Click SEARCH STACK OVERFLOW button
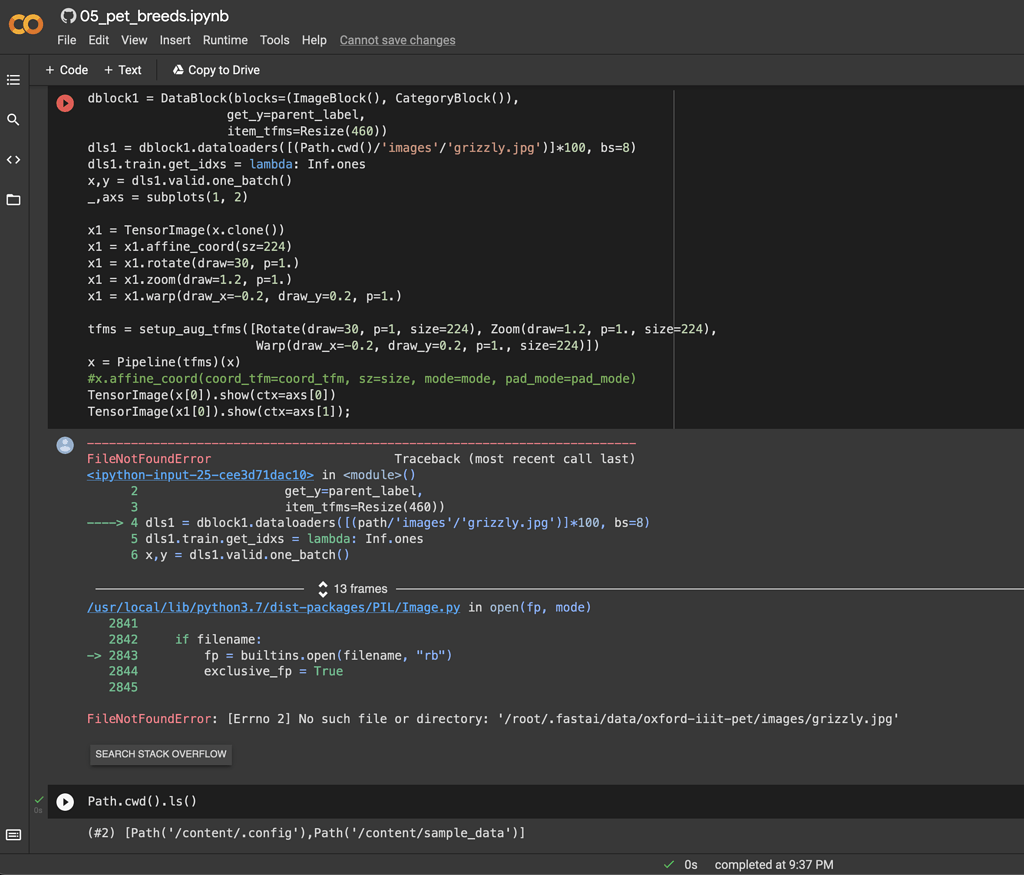Image resolution: width=1024 pixels, height=875 pixels. (x=160, y=753)
